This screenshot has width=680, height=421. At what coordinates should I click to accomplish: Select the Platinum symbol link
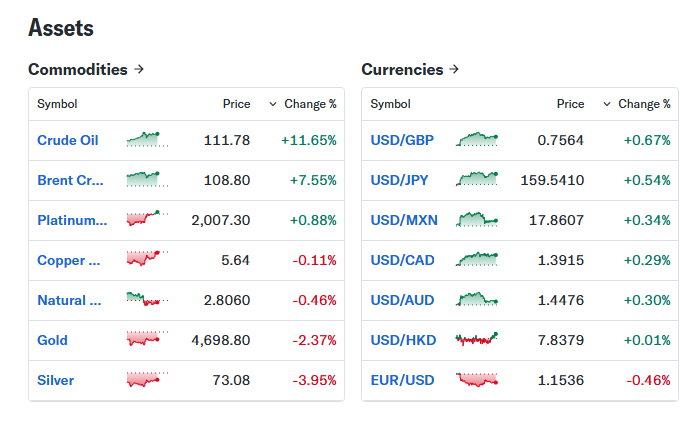click(x=72, y=220)
